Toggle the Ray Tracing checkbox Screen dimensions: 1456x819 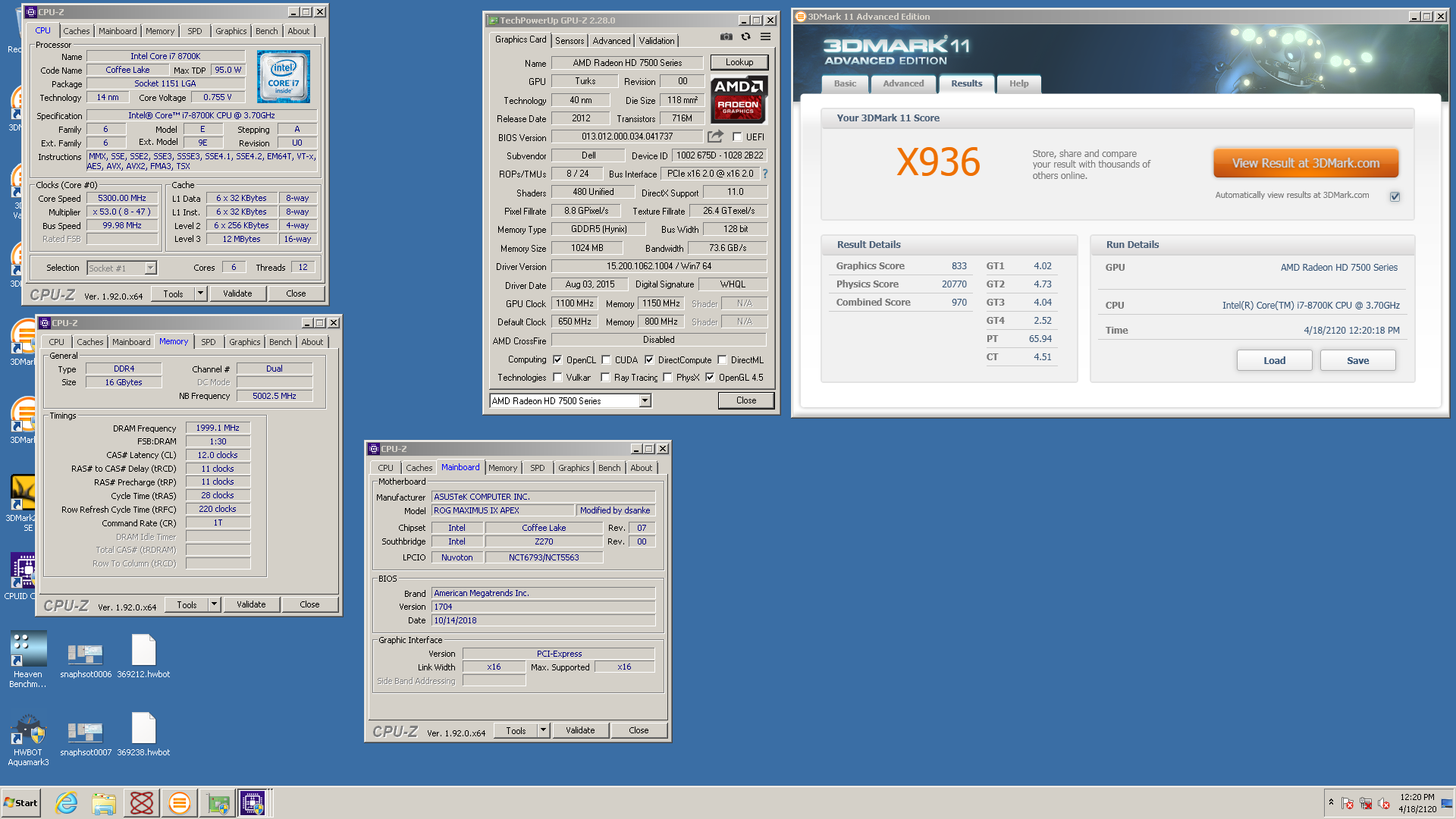[x=605, y=378]
